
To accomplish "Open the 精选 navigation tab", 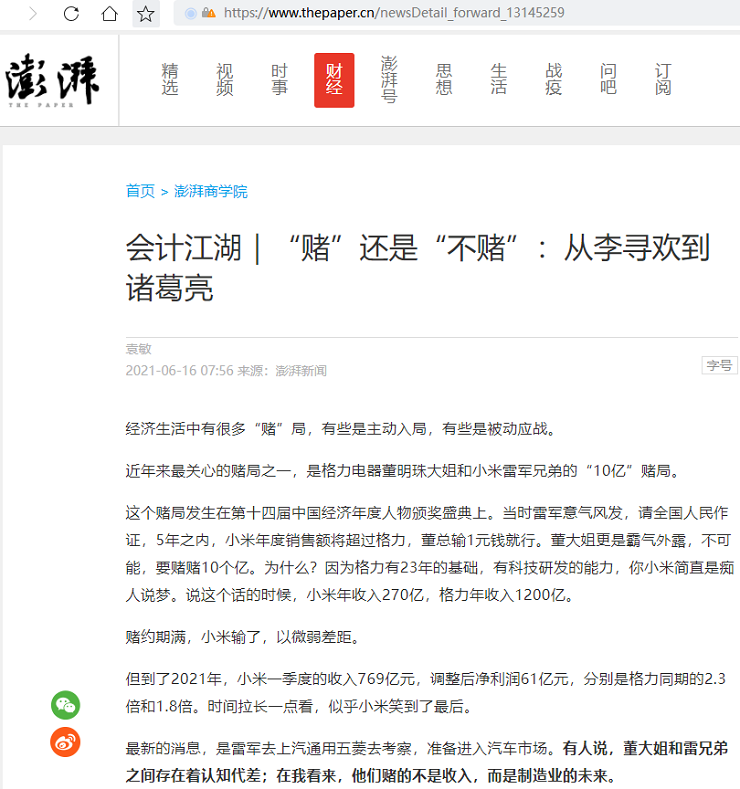I will tap(170, 80).
